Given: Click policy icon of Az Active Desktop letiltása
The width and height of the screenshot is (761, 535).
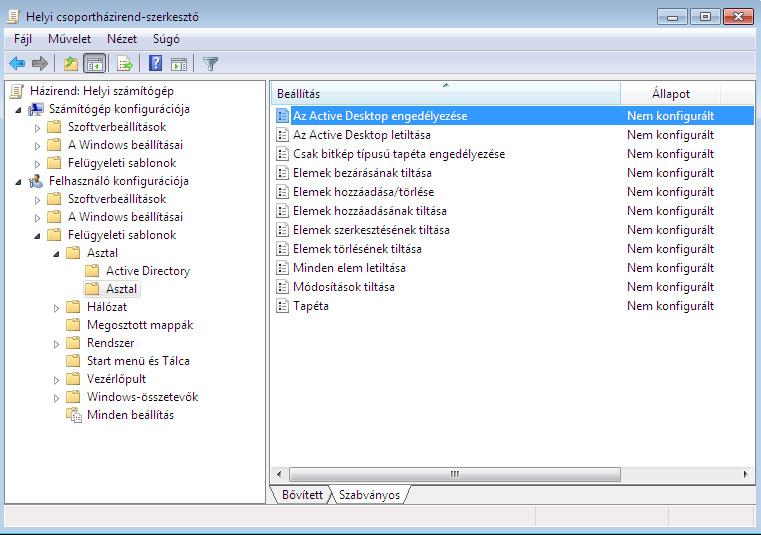Looking at the screenshot, I should coord(282,134).
